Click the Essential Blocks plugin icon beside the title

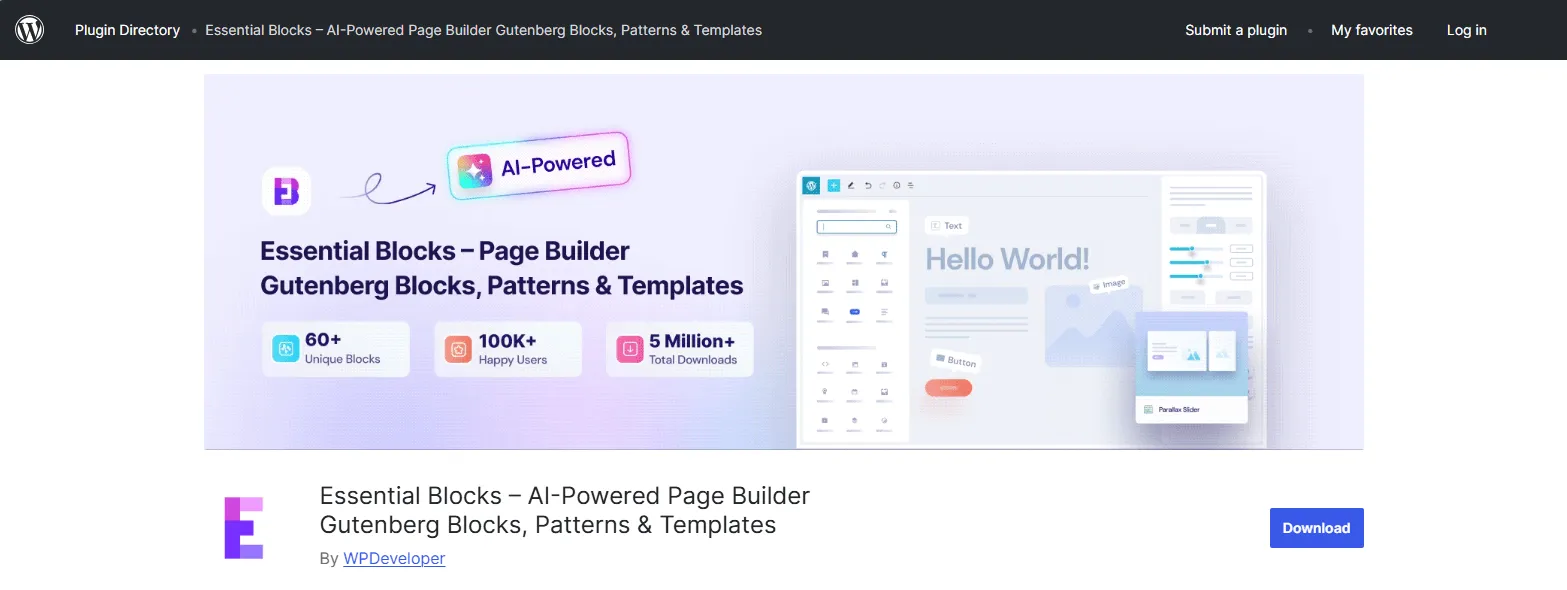click(243, 527)
